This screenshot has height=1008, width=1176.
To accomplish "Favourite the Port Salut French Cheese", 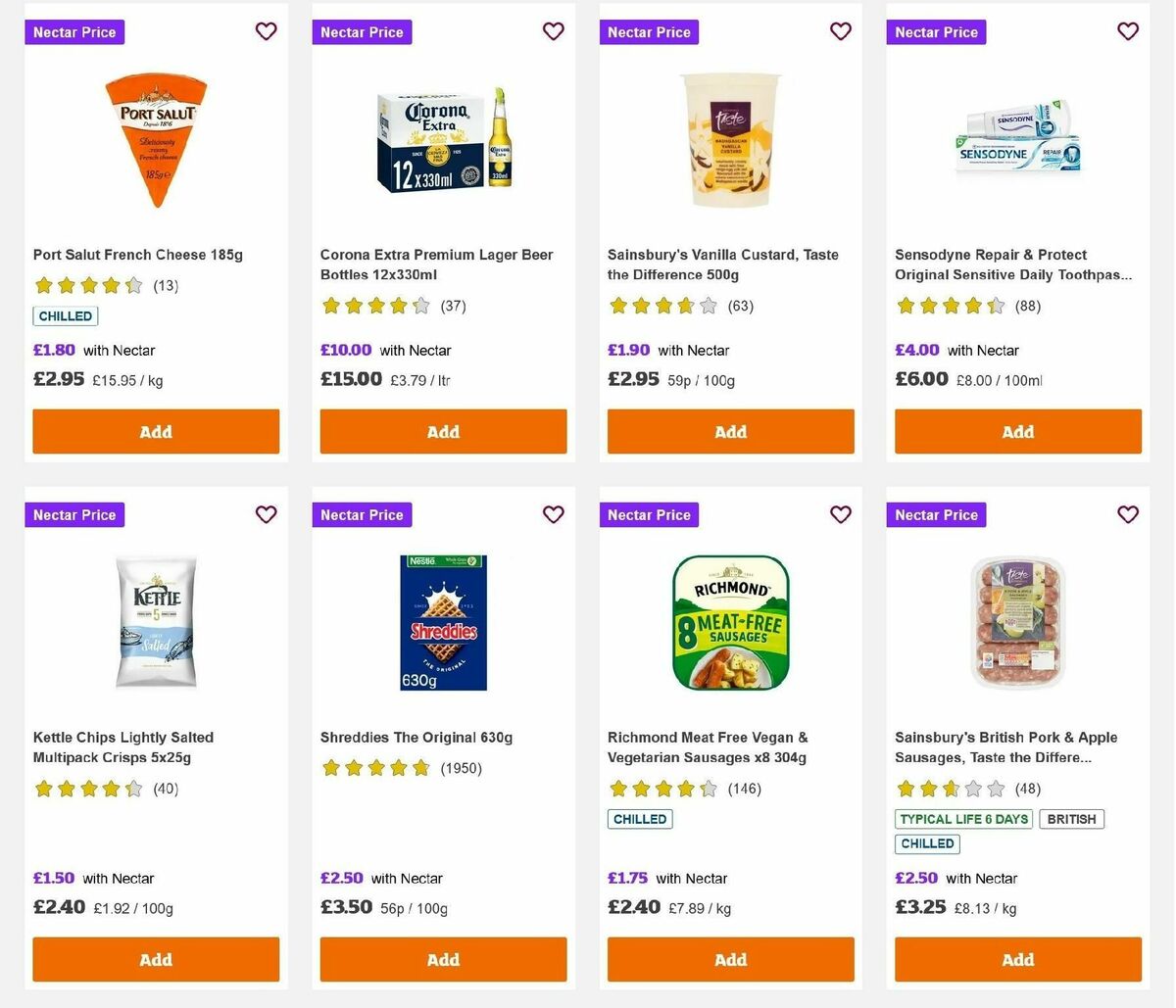I will click(x=266, y=31).
